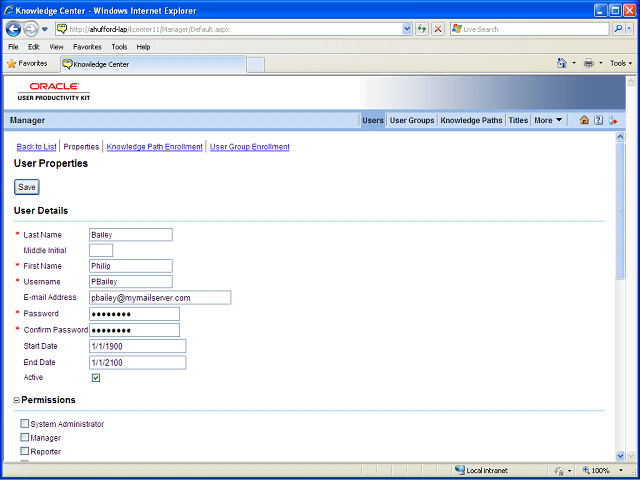
Task: Click the page scroll down arrow
Action: click(x=620, y=456)
